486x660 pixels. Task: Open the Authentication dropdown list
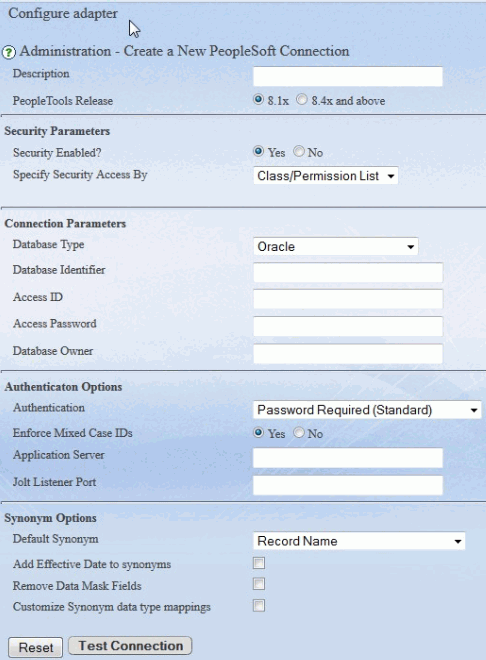pyautogui.click(x=367, y=410)
